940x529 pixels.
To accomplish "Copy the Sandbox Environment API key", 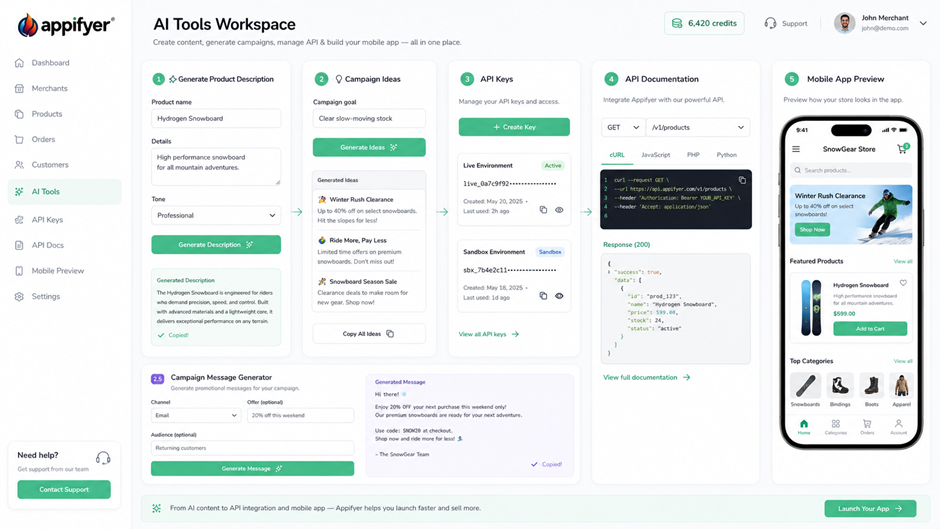I will pyautogui.click(x=543, y=296).
